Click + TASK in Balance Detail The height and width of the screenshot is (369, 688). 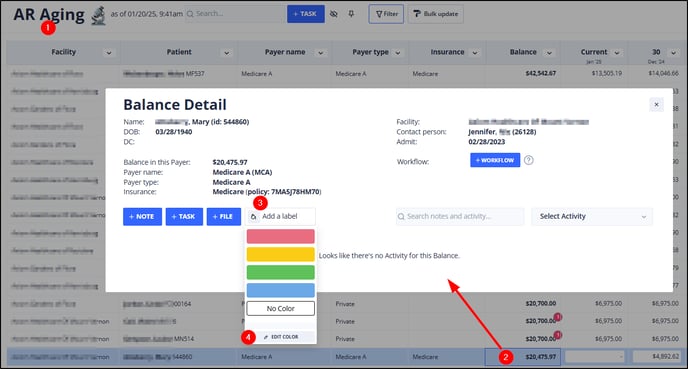[x=184, y=216]
